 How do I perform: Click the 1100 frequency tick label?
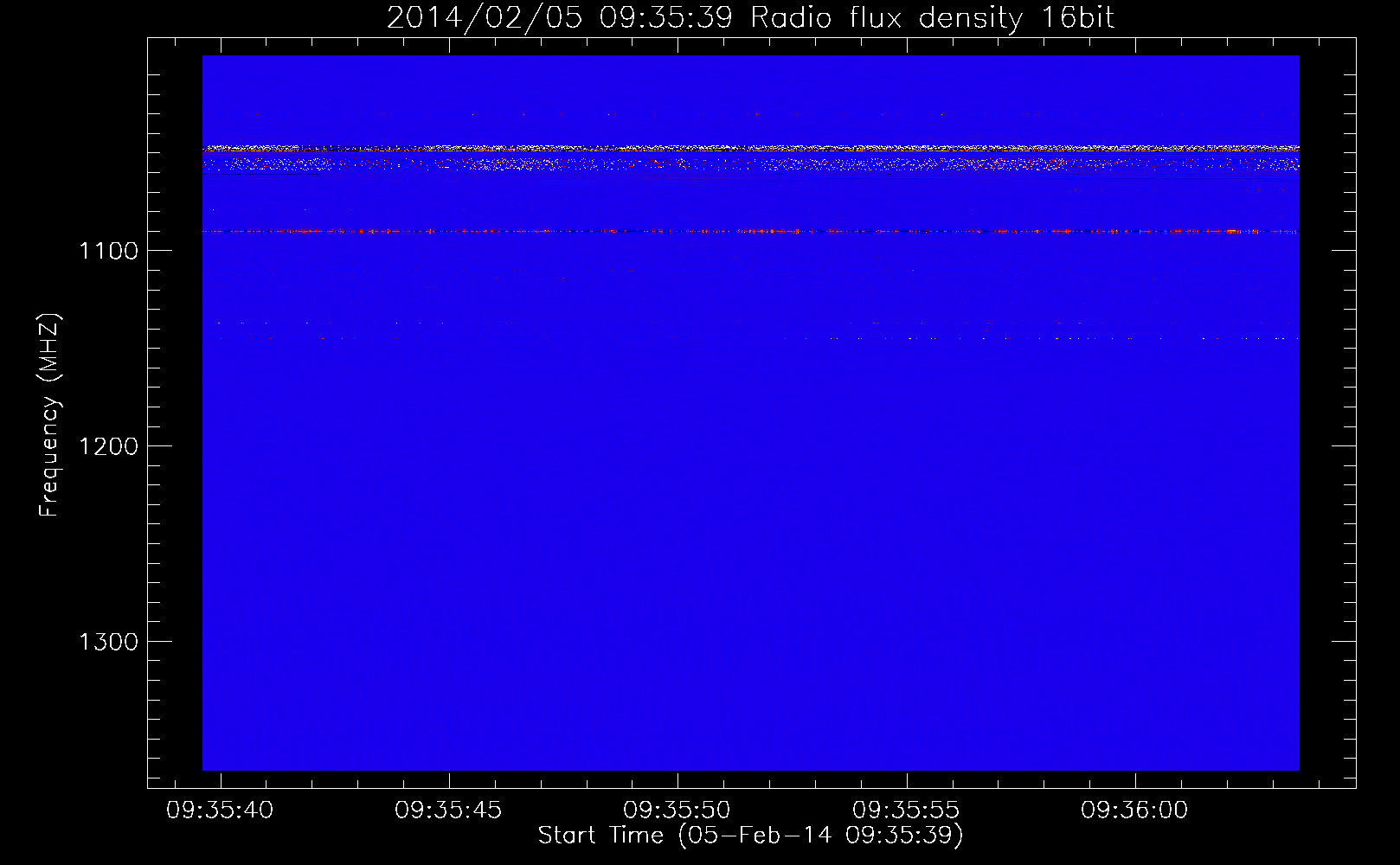pyautogui.click(x=109, y=251)
